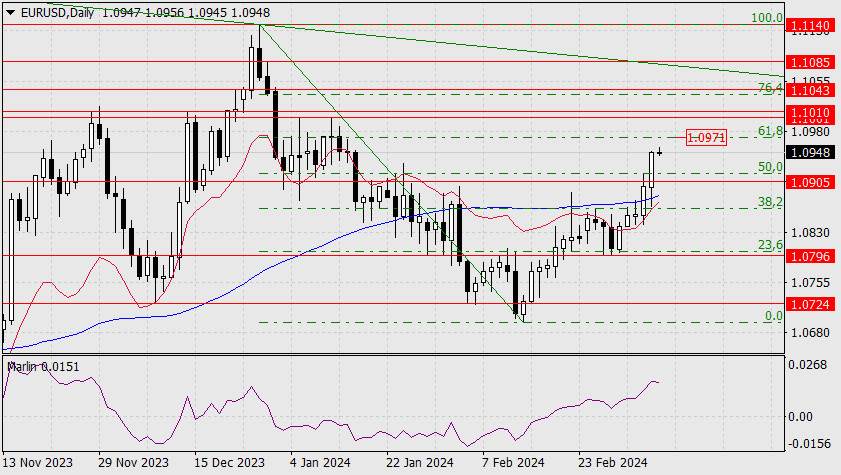Click the 1.0724 red price level label
The image size is (841, 475).
tap(810, 305)
